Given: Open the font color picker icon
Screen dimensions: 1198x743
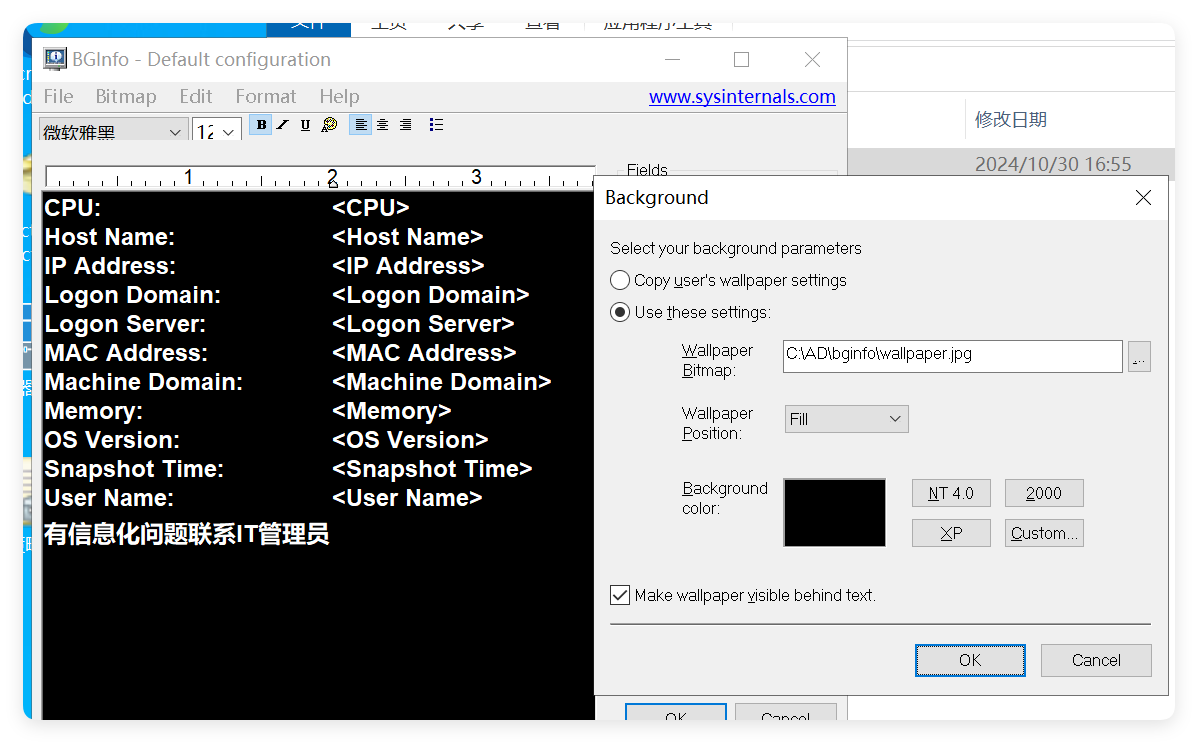Looking at the screenshot, I should click(329, 124).
